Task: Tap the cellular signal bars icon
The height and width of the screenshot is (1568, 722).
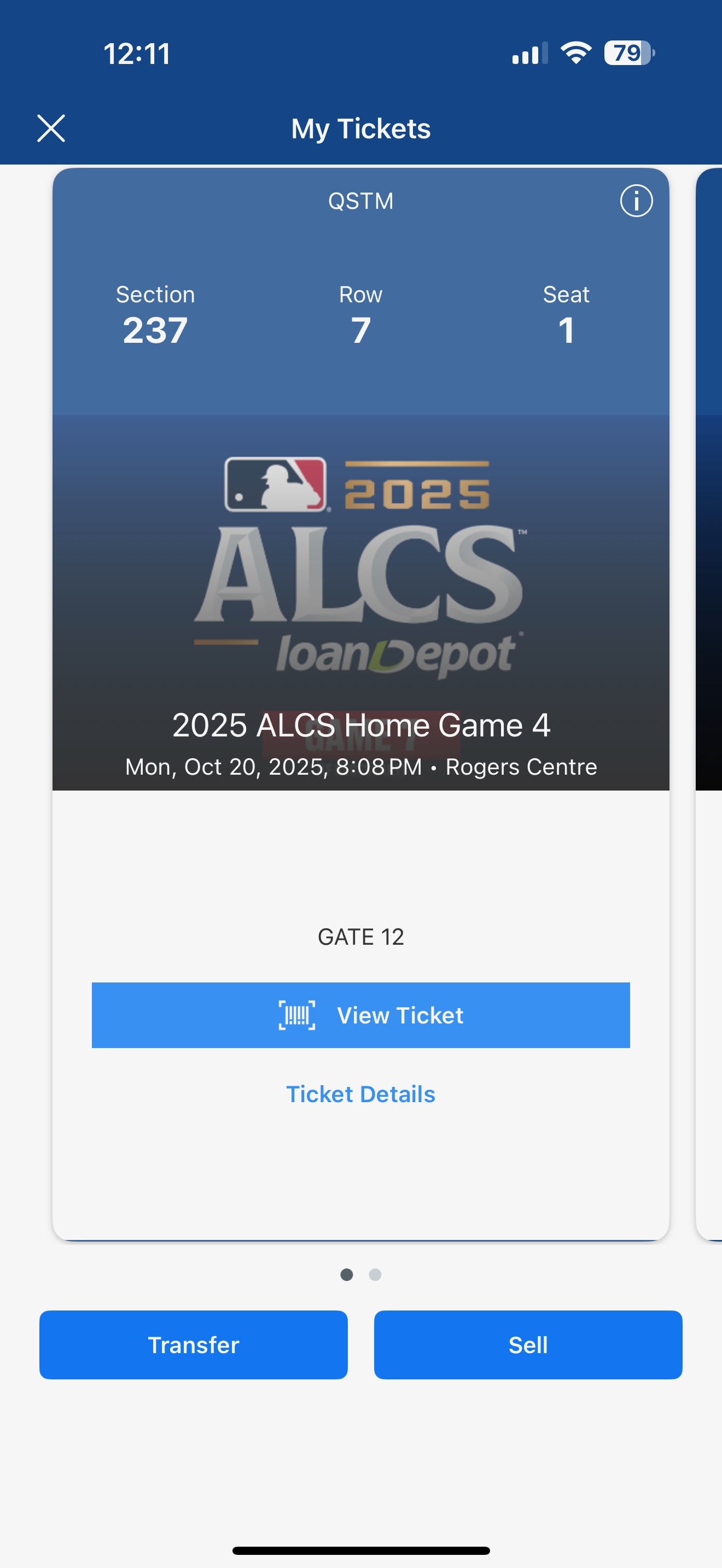Action: (x=529, y=54)
